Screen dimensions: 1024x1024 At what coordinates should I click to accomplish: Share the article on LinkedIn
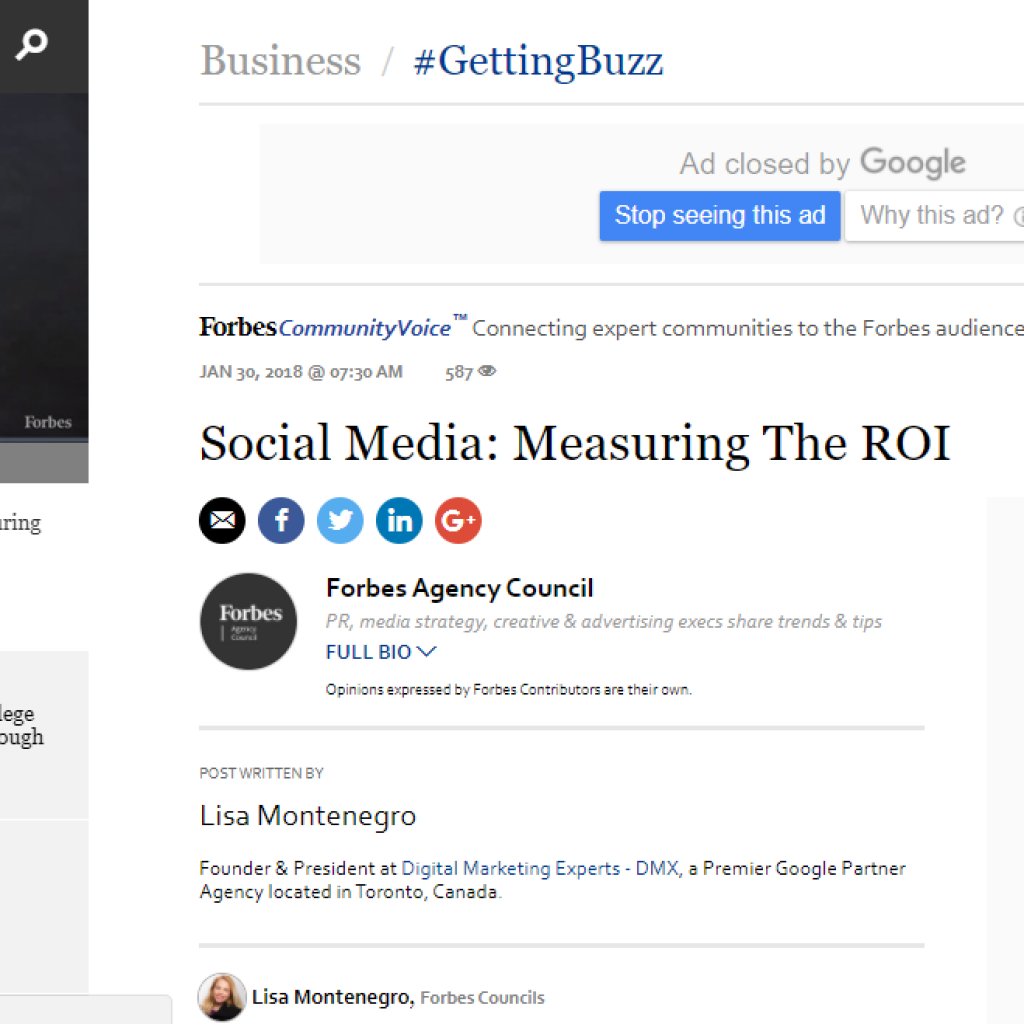pyautogui.click(x=399, y=520)
